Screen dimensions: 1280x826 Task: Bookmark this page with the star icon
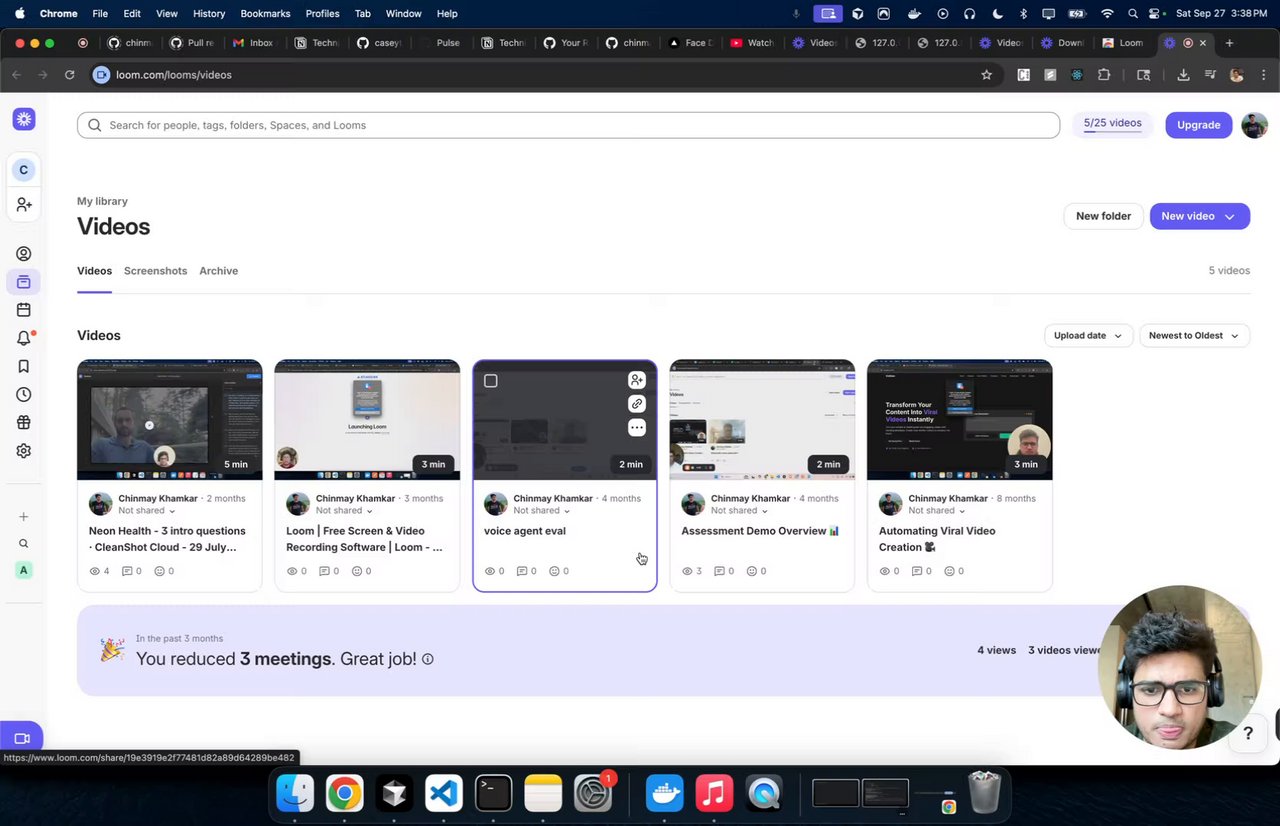[987, 75]
